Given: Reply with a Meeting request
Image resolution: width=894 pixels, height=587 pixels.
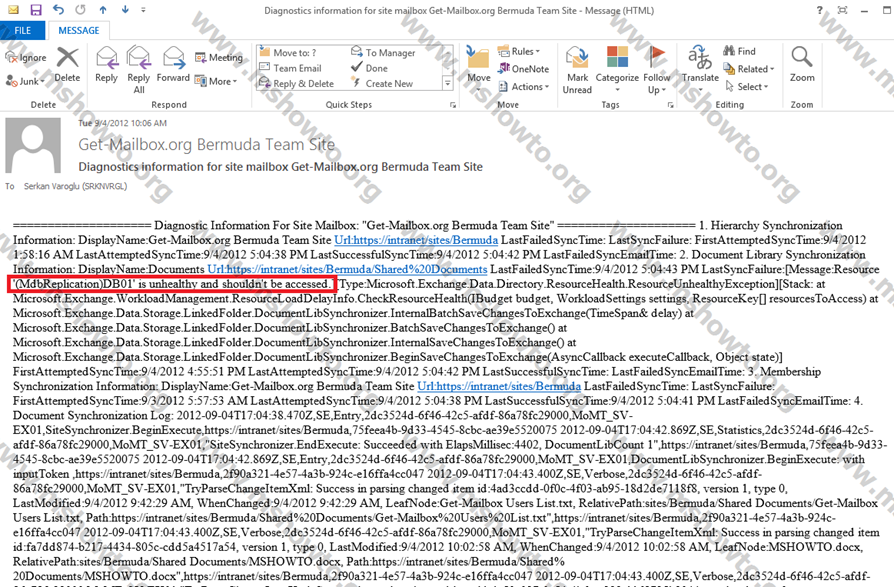Looking at the screenshot, I should coord(218,57).
